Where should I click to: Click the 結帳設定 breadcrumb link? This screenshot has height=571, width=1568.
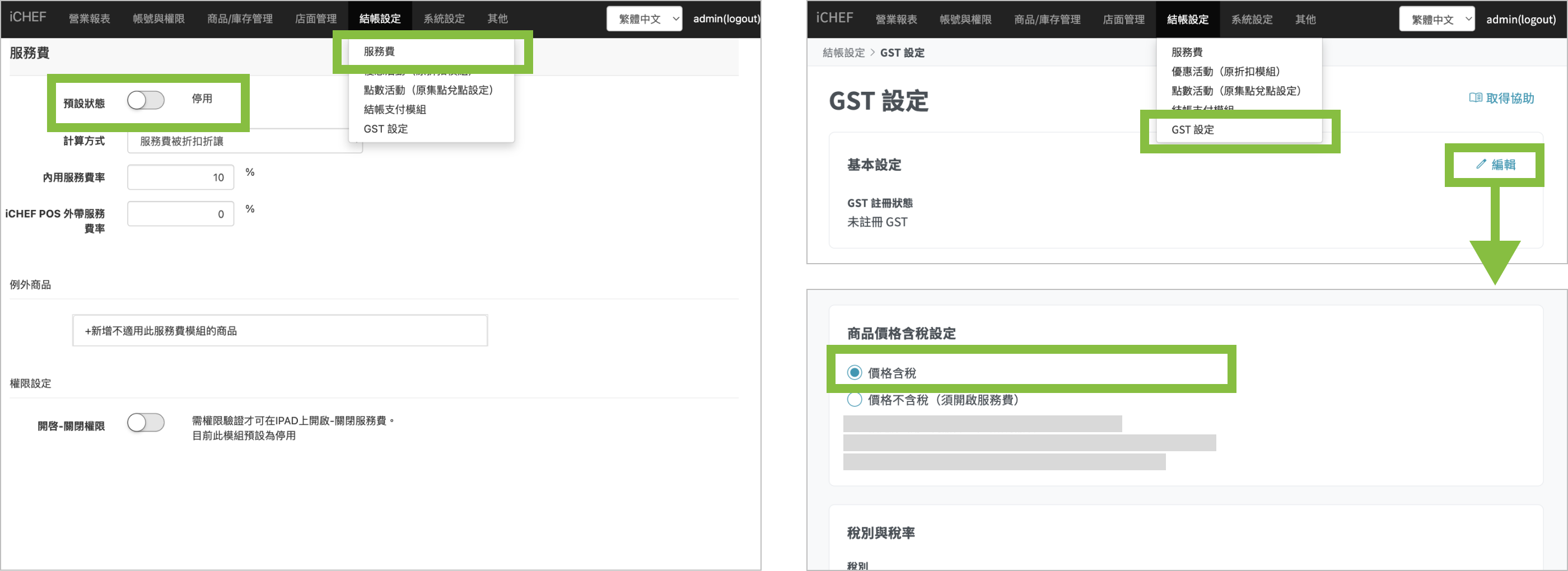point(843,53)
